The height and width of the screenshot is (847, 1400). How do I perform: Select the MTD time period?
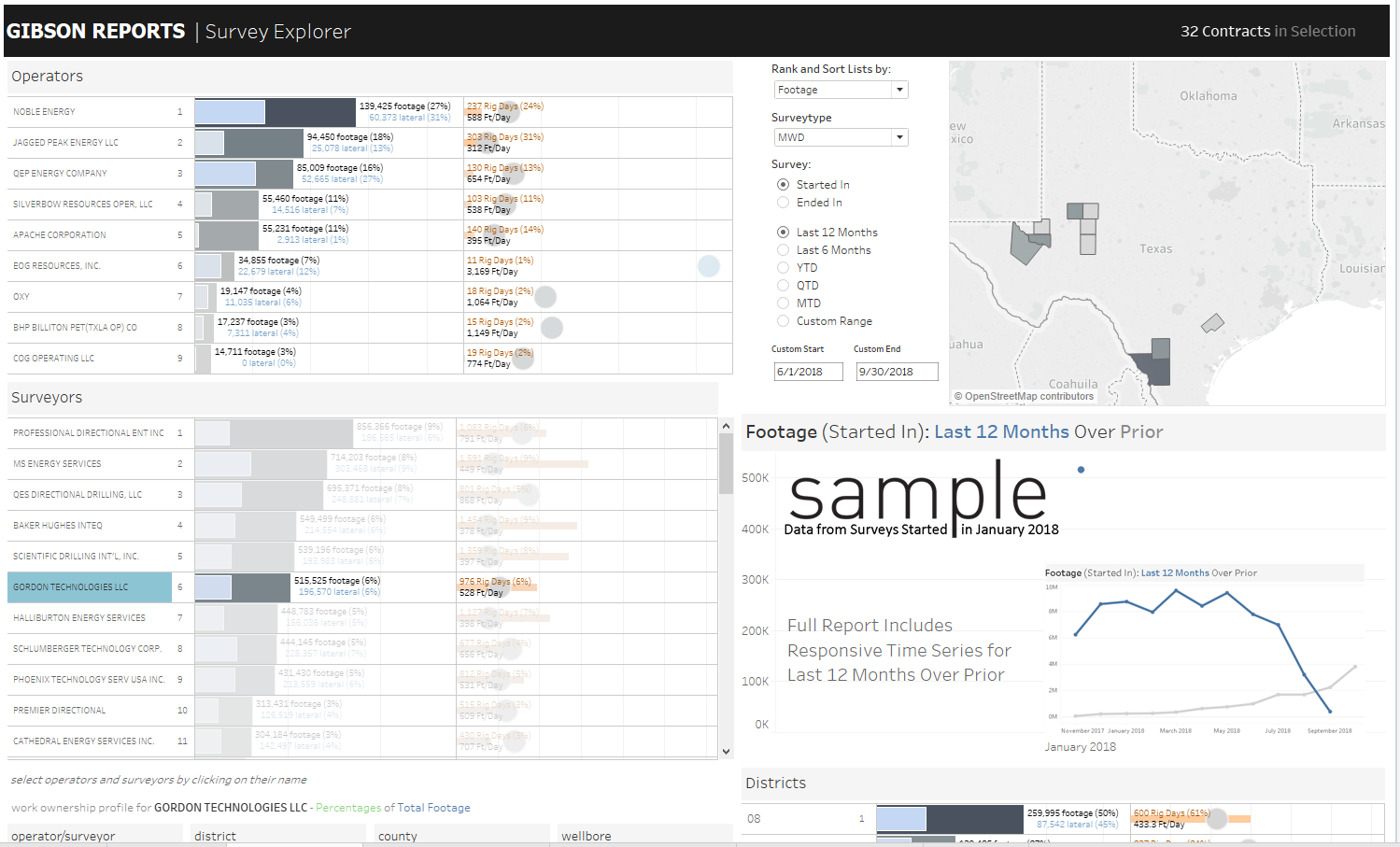tap(783, 304)
